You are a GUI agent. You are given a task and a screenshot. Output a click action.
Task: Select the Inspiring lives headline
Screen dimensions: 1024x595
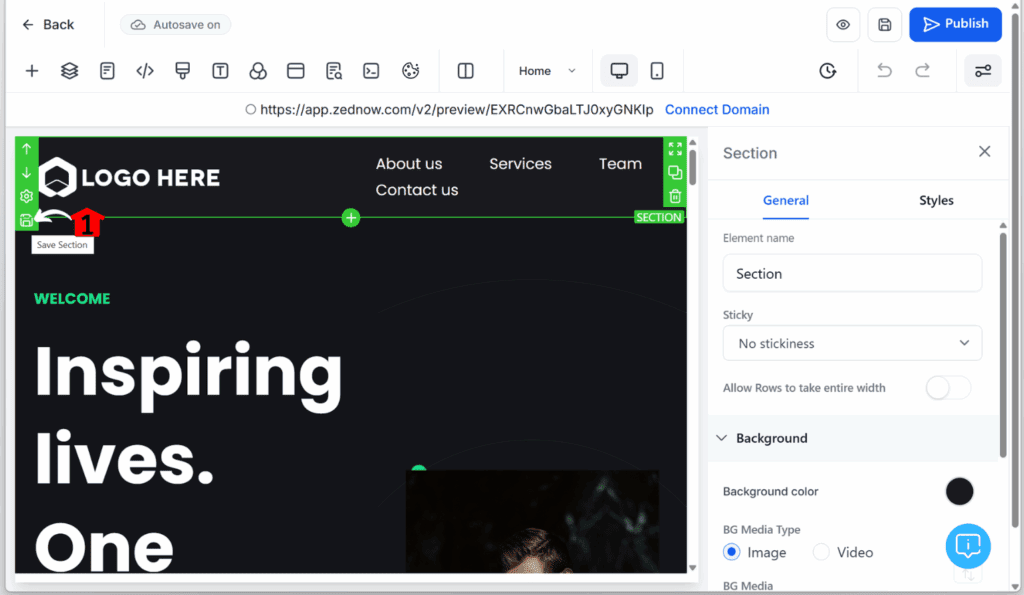[x=189, y=415]
